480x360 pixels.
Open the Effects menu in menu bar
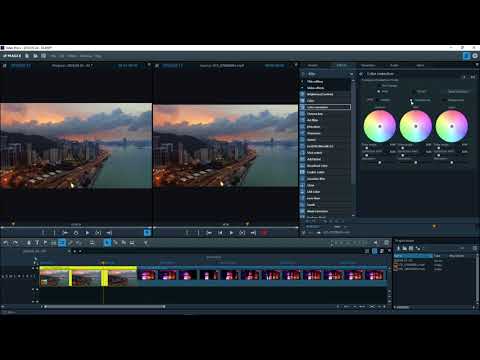[x=72, y=56]
